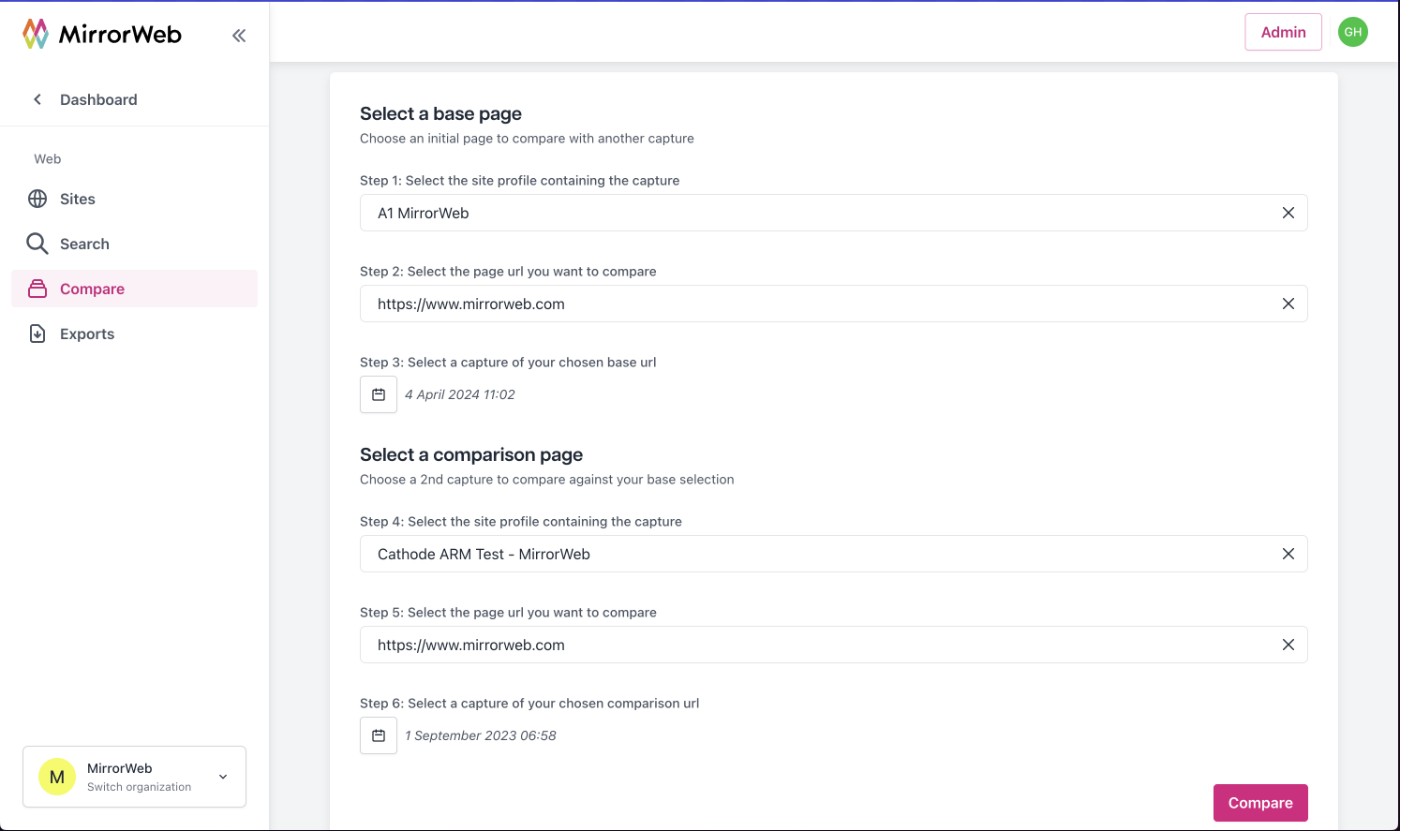Clear the A1 MirrorWeb selection
The width and height of the screenshot is (1402, 832).
pos(1288,213)
